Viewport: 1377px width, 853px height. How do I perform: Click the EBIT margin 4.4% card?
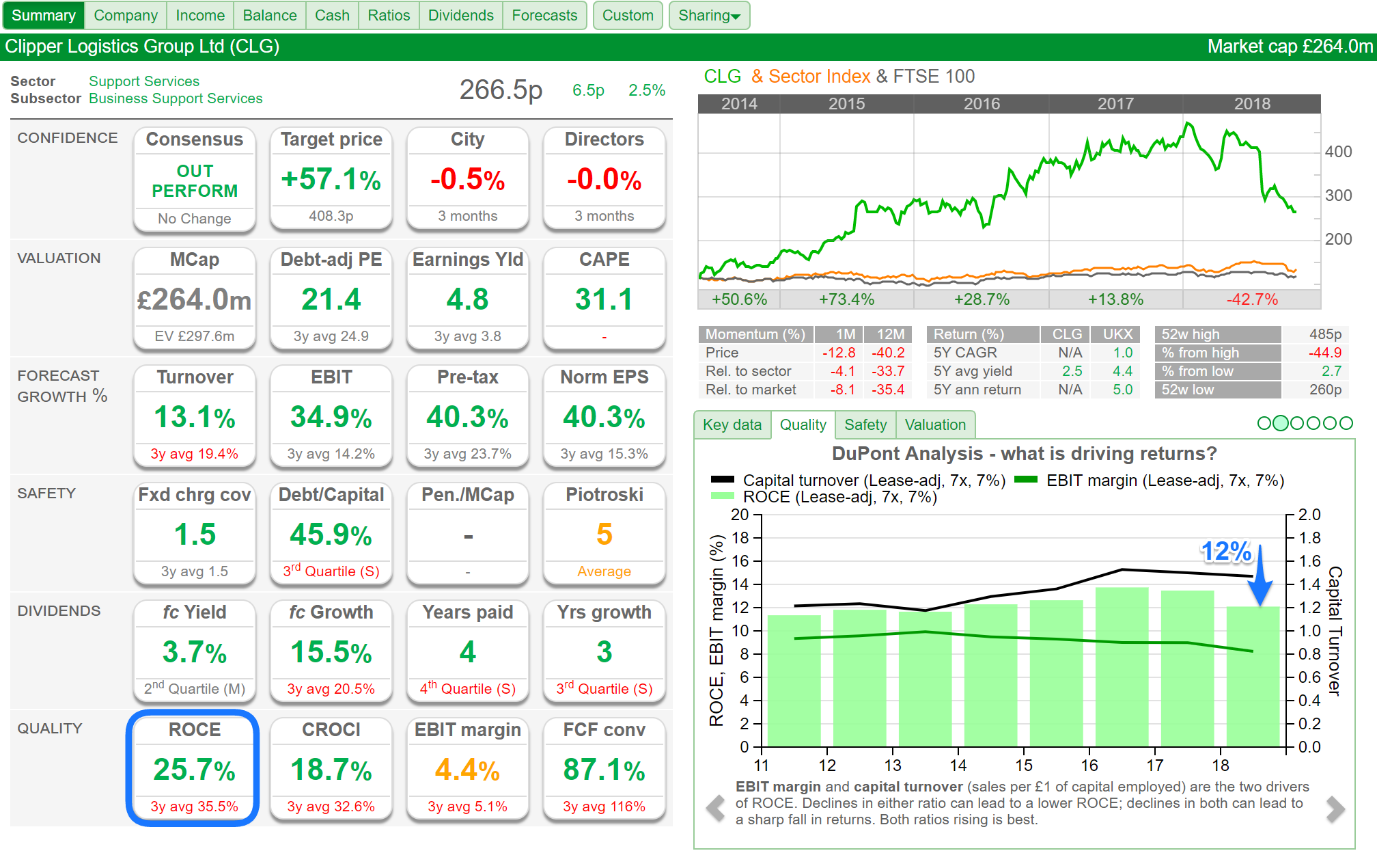coord(467,769)
